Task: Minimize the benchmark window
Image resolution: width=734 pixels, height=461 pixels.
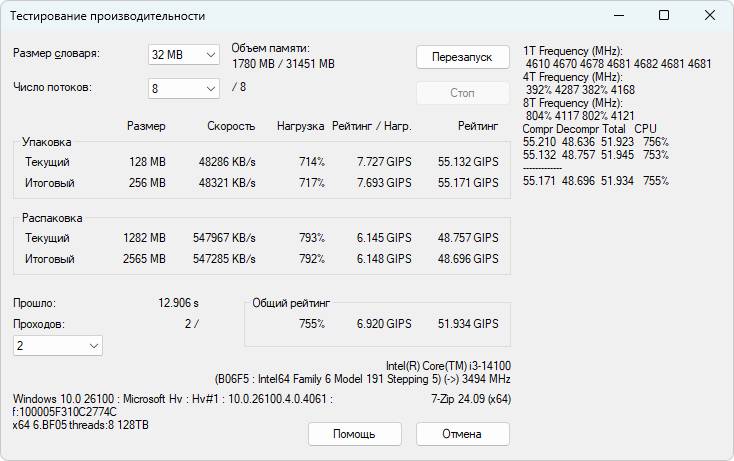Action: tap(618, 16)
